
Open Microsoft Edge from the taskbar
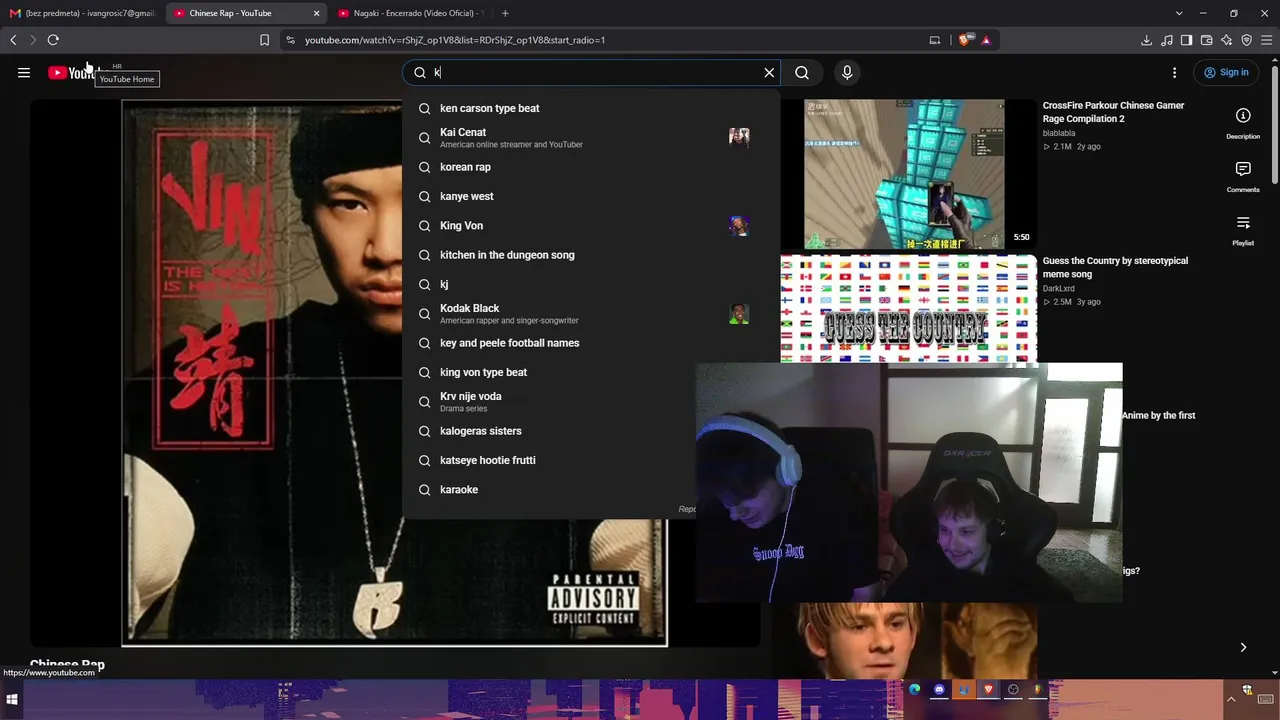pyautogui.click(x=914, y=689)
